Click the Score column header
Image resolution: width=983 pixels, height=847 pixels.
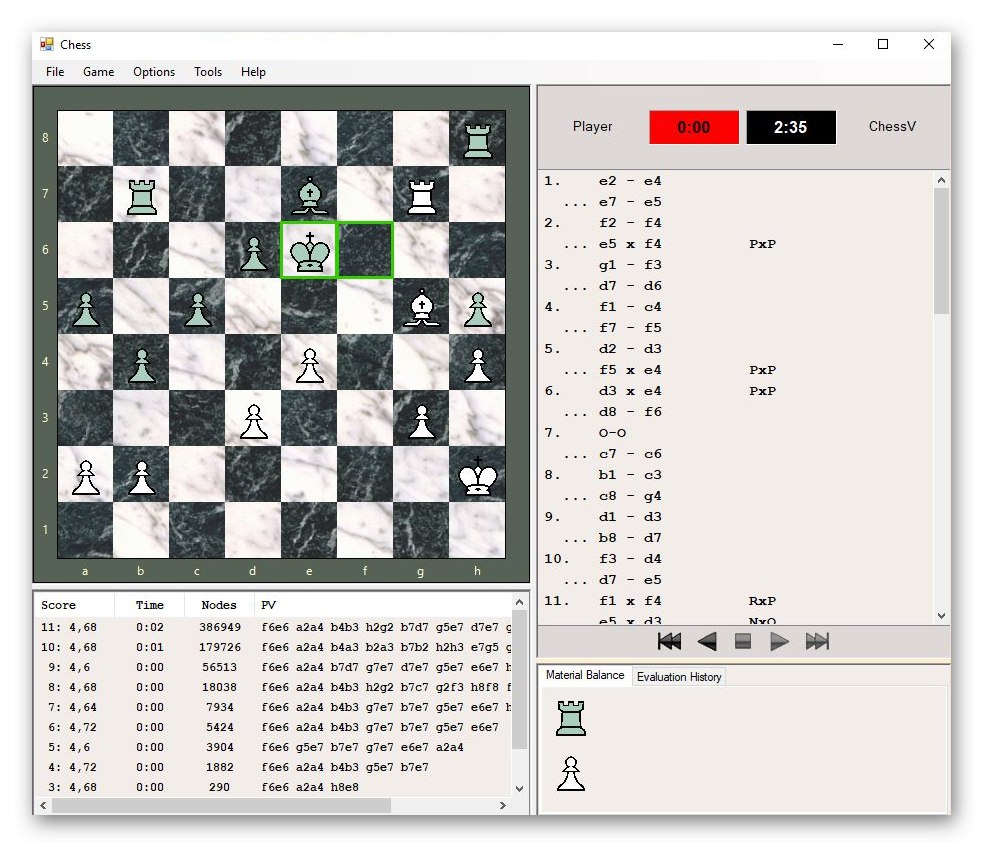point(74,605)
